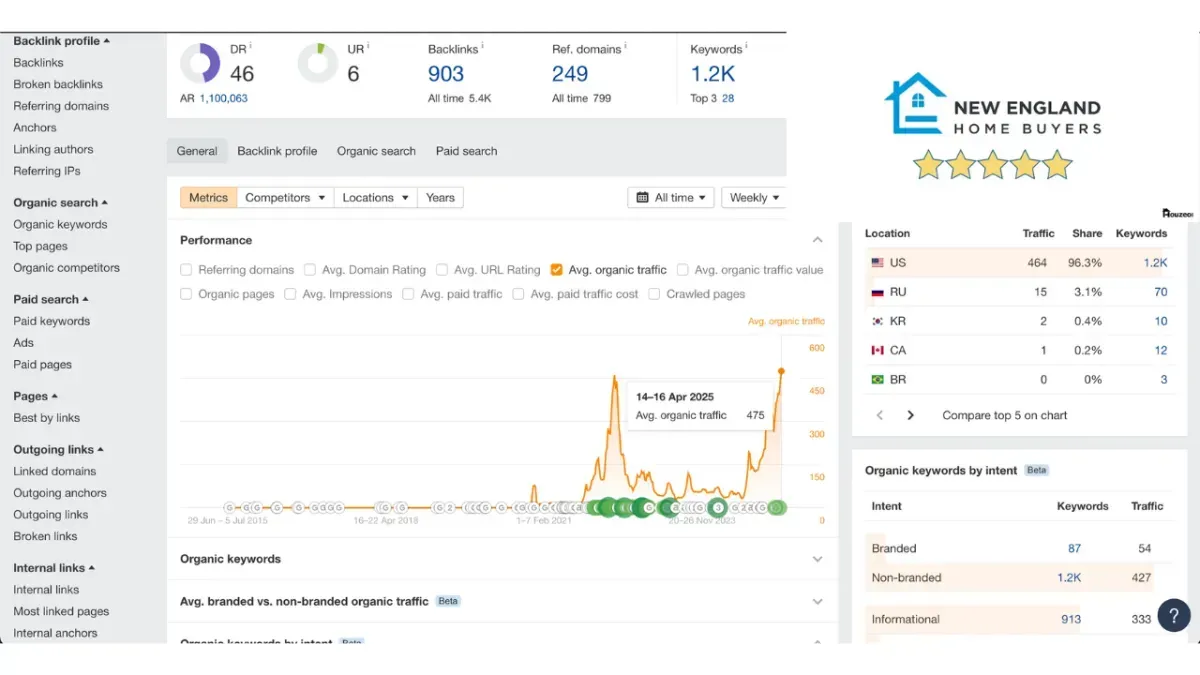Uncheck the Avg. organic traffic checkbox

pyautogui.click(x=557, y=270)
